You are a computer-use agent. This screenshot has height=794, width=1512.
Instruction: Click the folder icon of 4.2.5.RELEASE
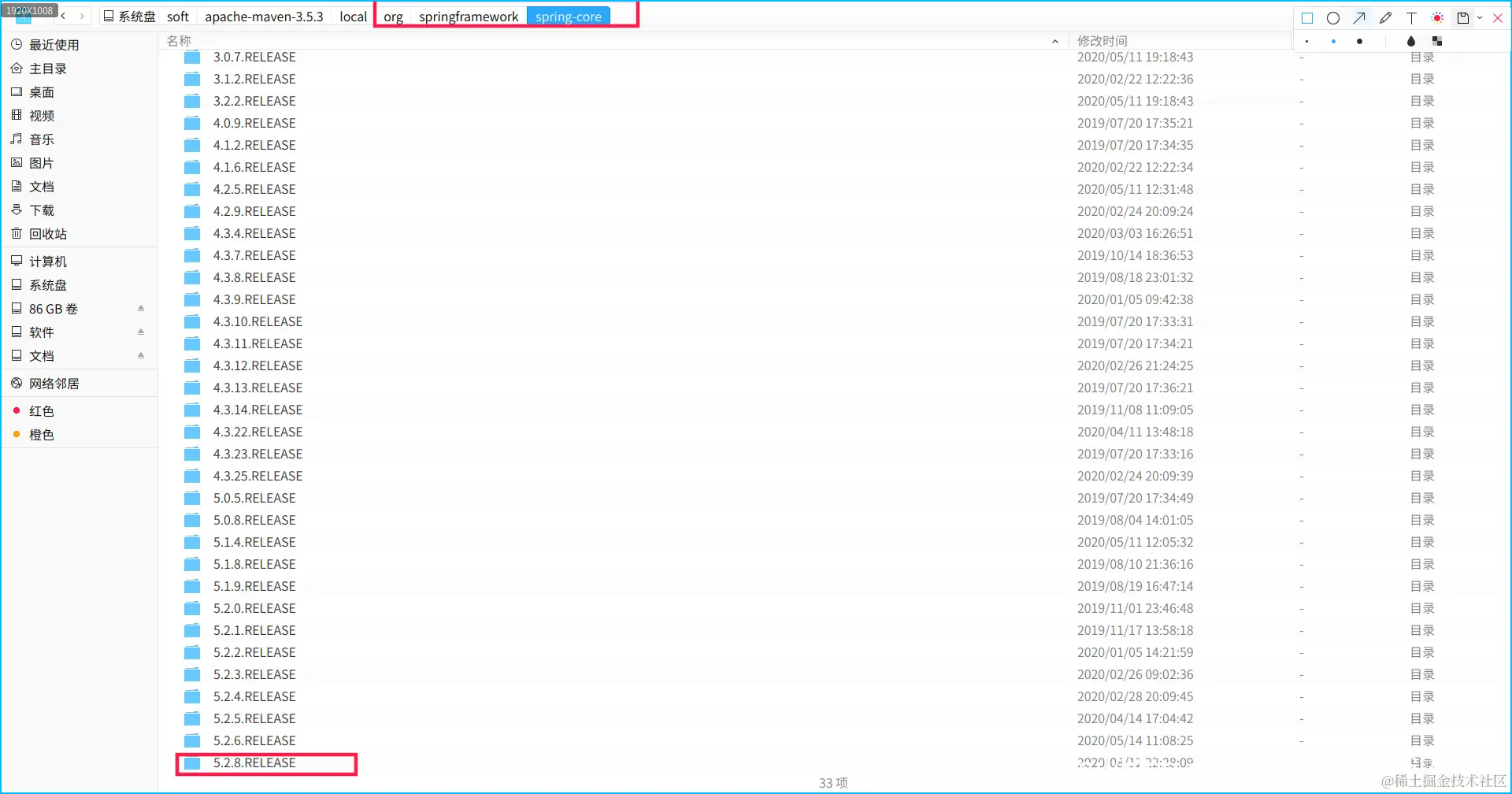click(x=192, y=190)
